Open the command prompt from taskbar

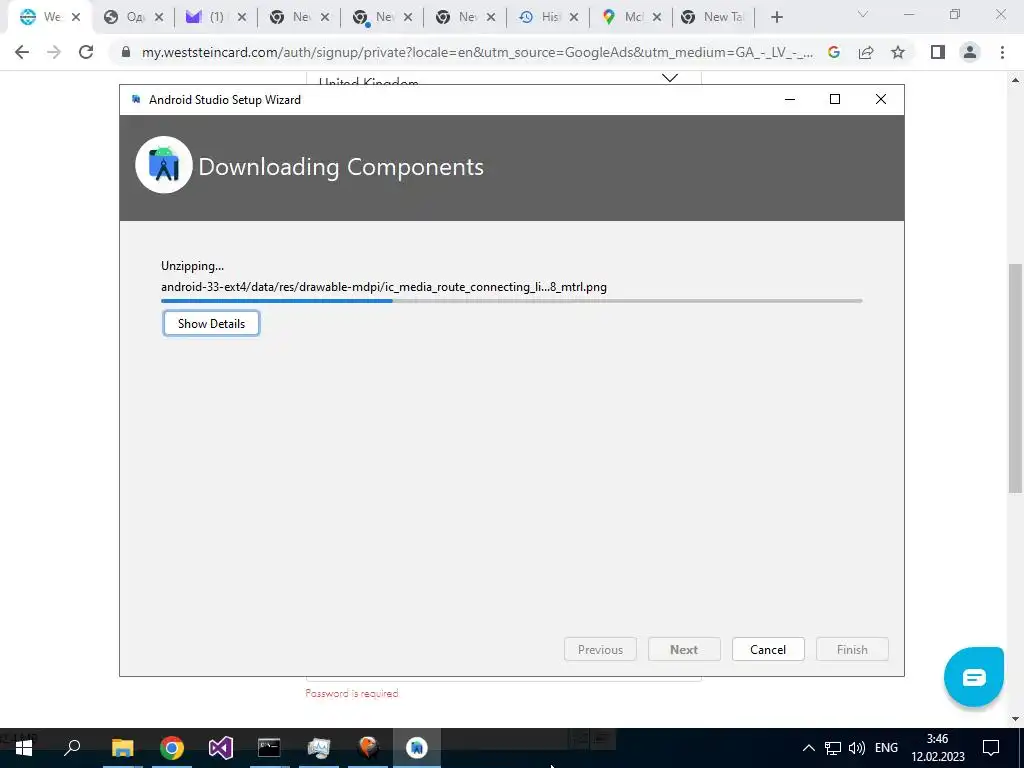pyautogui.click(x=269, y=748)
